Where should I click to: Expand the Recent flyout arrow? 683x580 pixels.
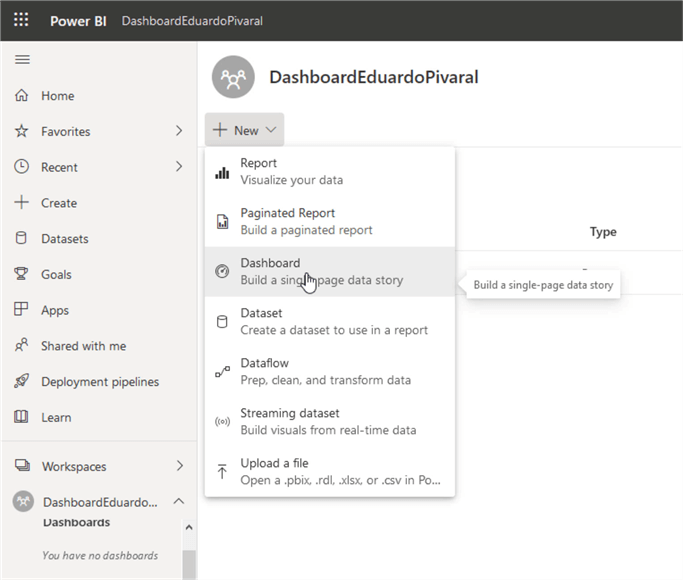tap(179, 167)
